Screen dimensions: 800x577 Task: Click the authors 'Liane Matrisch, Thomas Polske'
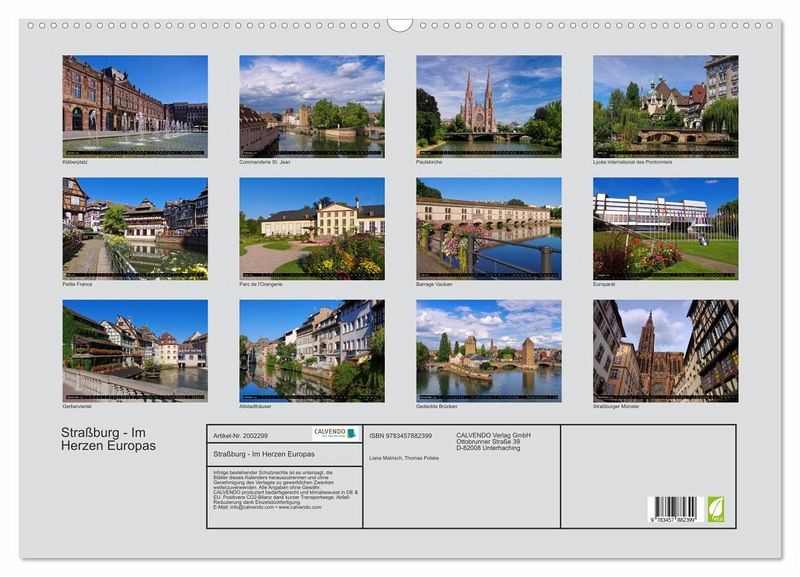pos(404,458)
